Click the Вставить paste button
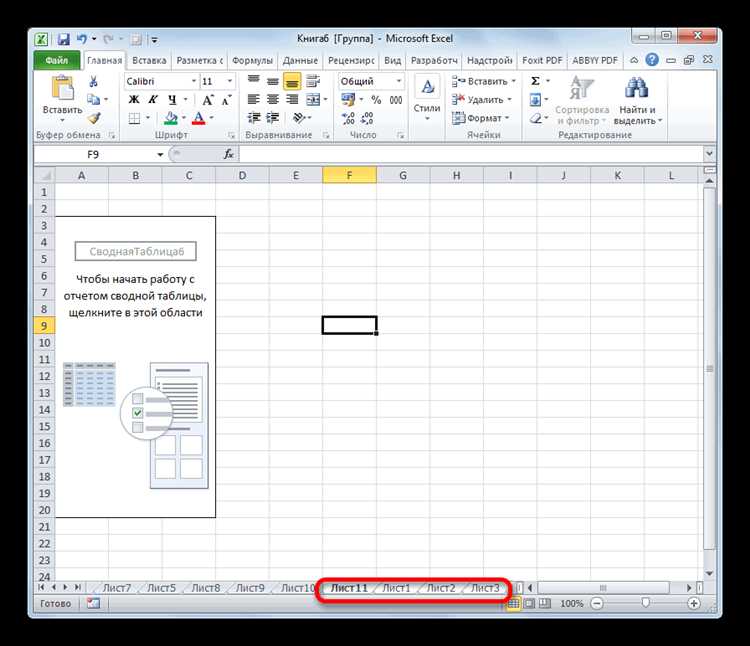 63,99
